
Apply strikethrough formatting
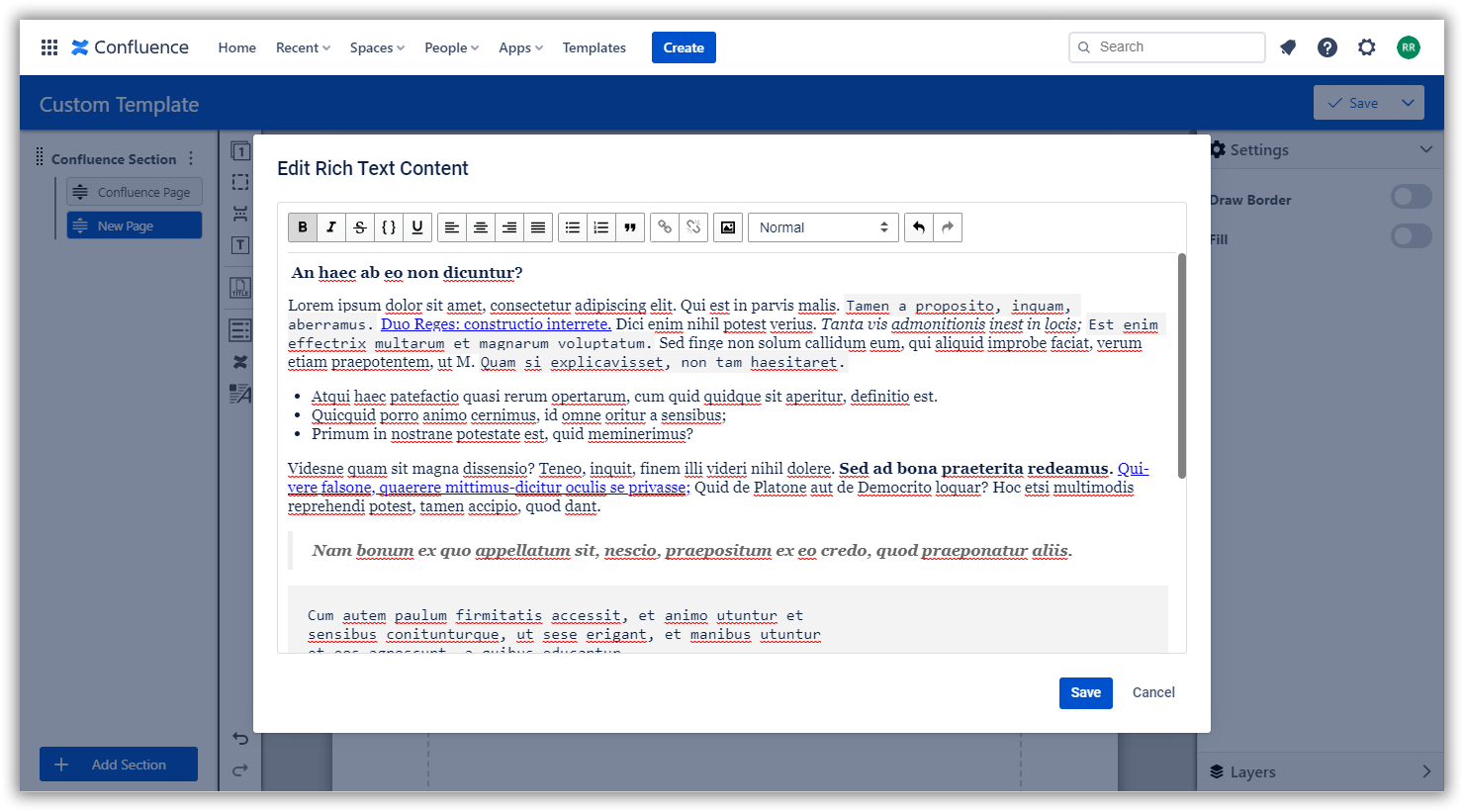[x=360, y=227]
